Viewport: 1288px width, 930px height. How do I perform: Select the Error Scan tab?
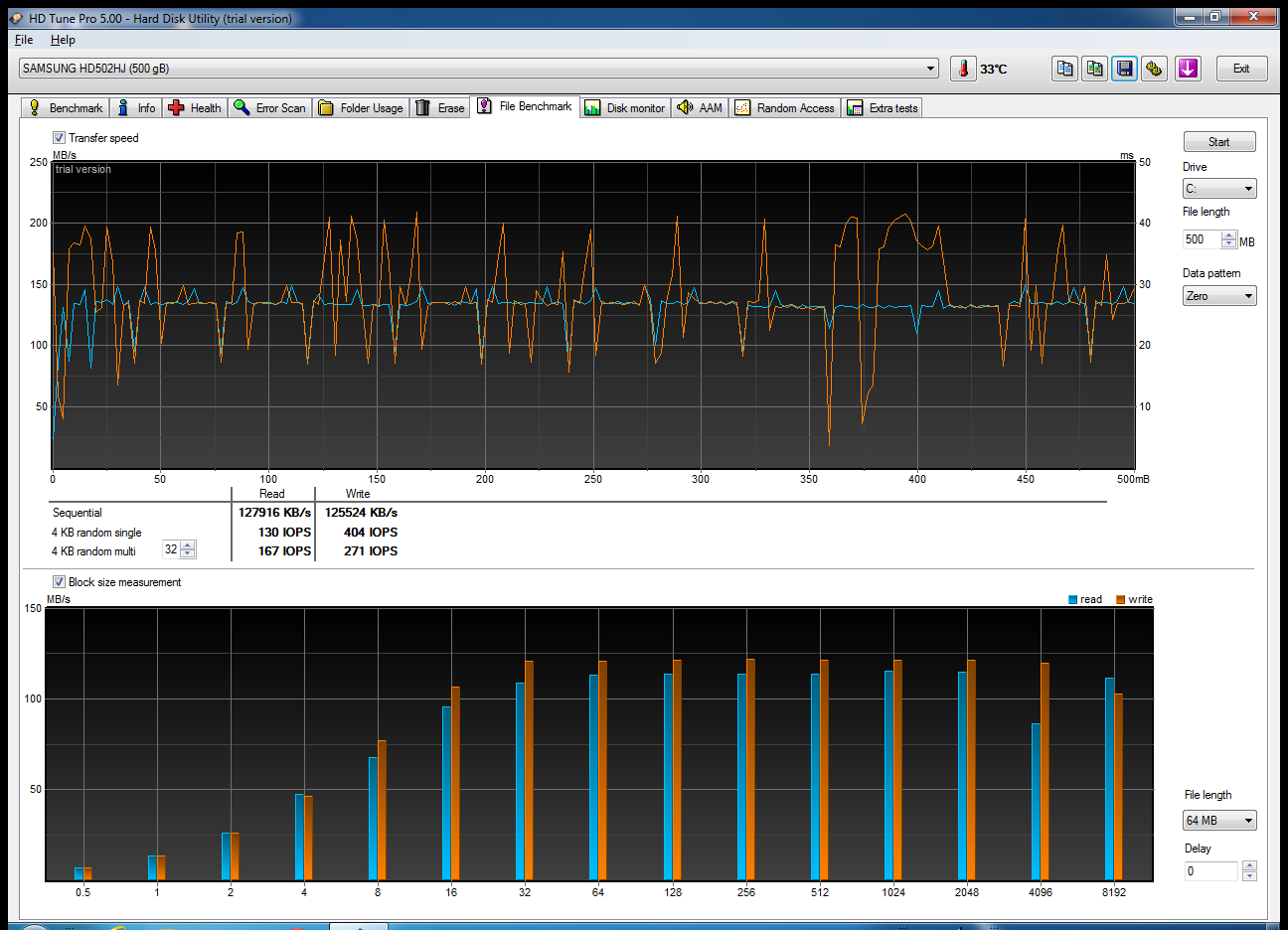tap(270, 108)
